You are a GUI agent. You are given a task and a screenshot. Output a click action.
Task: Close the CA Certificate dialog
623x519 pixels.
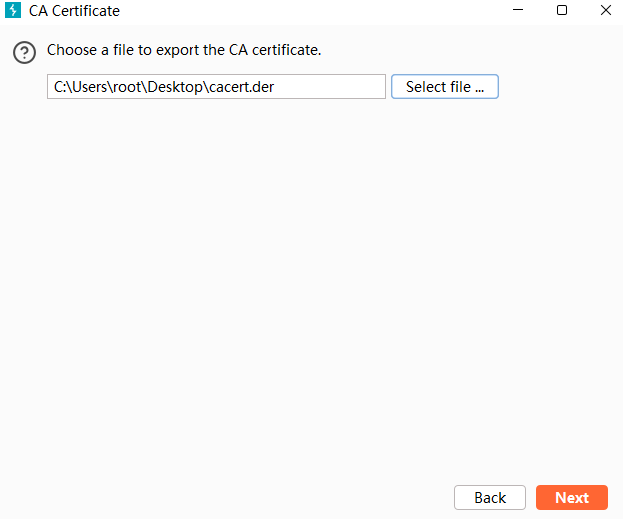(x=606, y=10)
